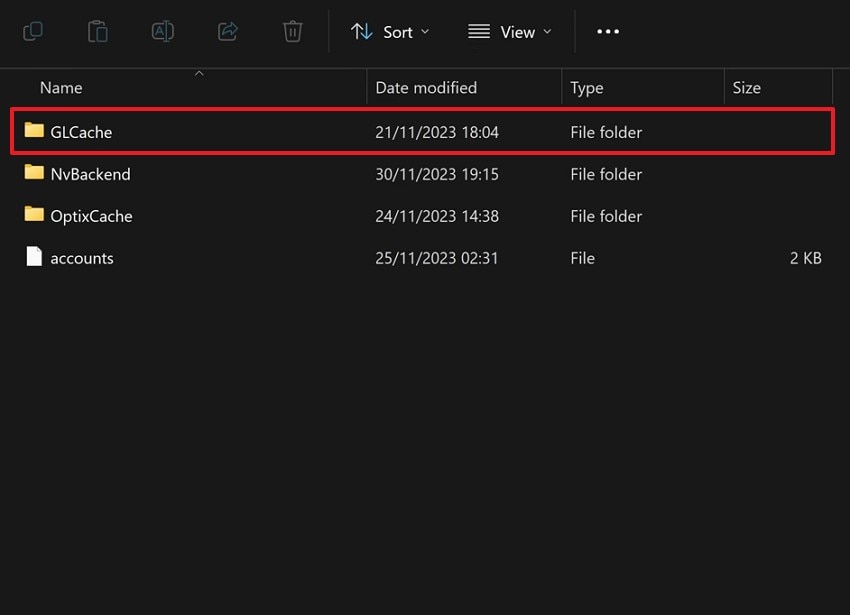
Task: Sort files by the Size column
Action: 746,87
